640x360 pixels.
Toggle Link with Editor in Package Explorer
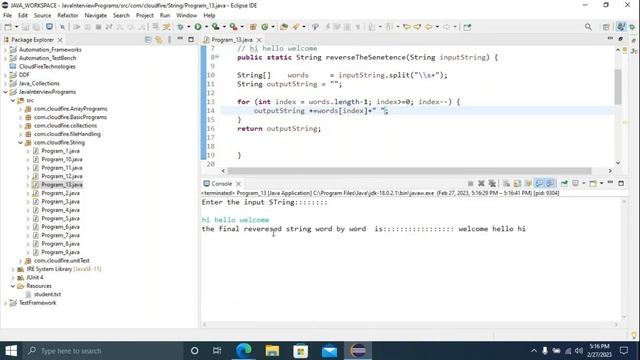[158, 40]
